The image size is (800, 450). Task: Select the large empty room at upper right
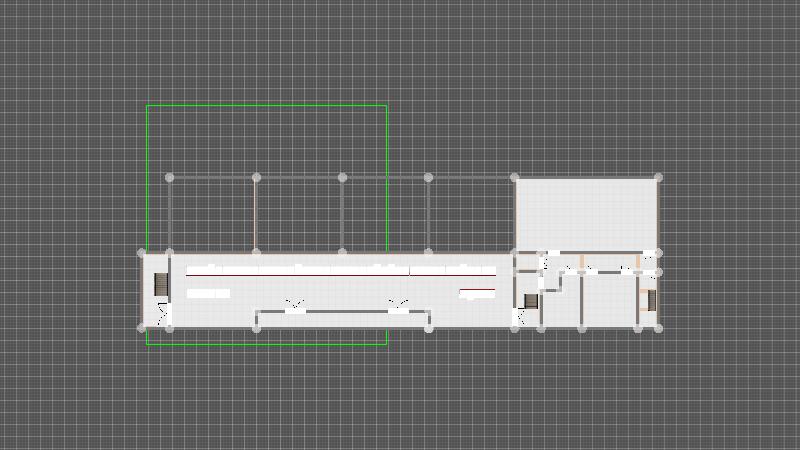coord(586,213)
